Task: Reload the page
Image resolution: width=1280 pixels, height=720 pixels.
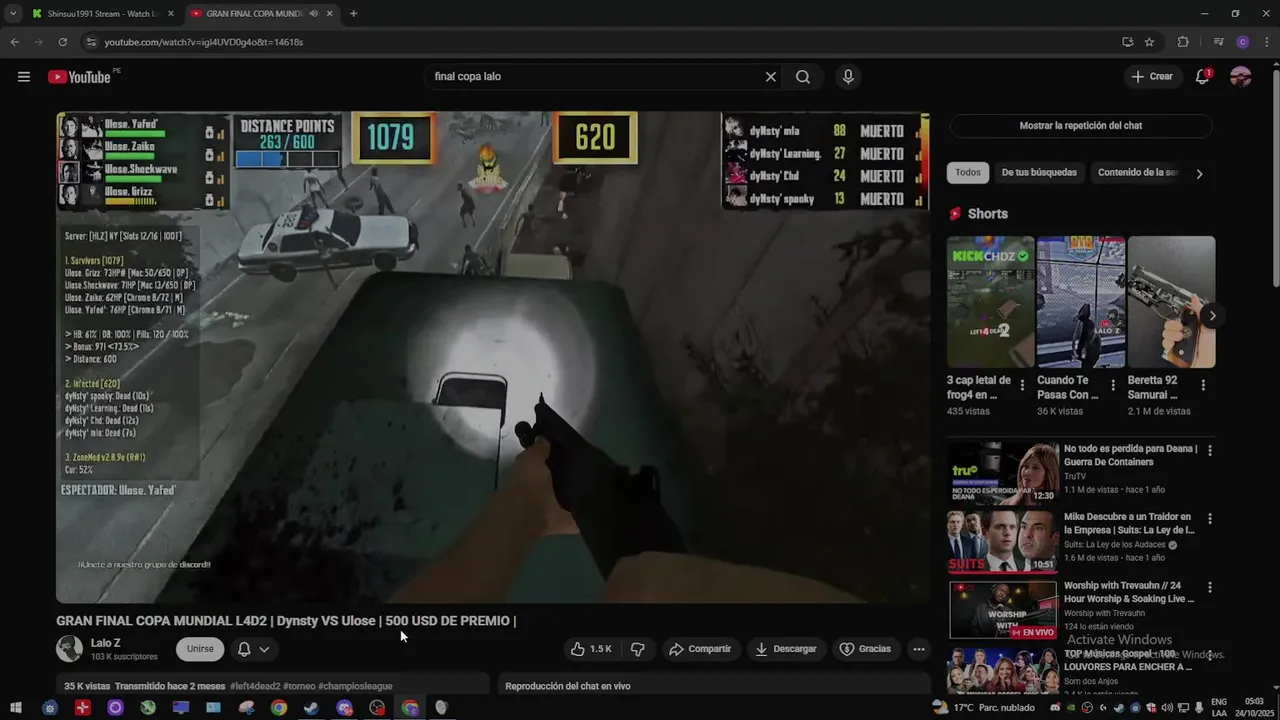Action: (x=62, y=42)
